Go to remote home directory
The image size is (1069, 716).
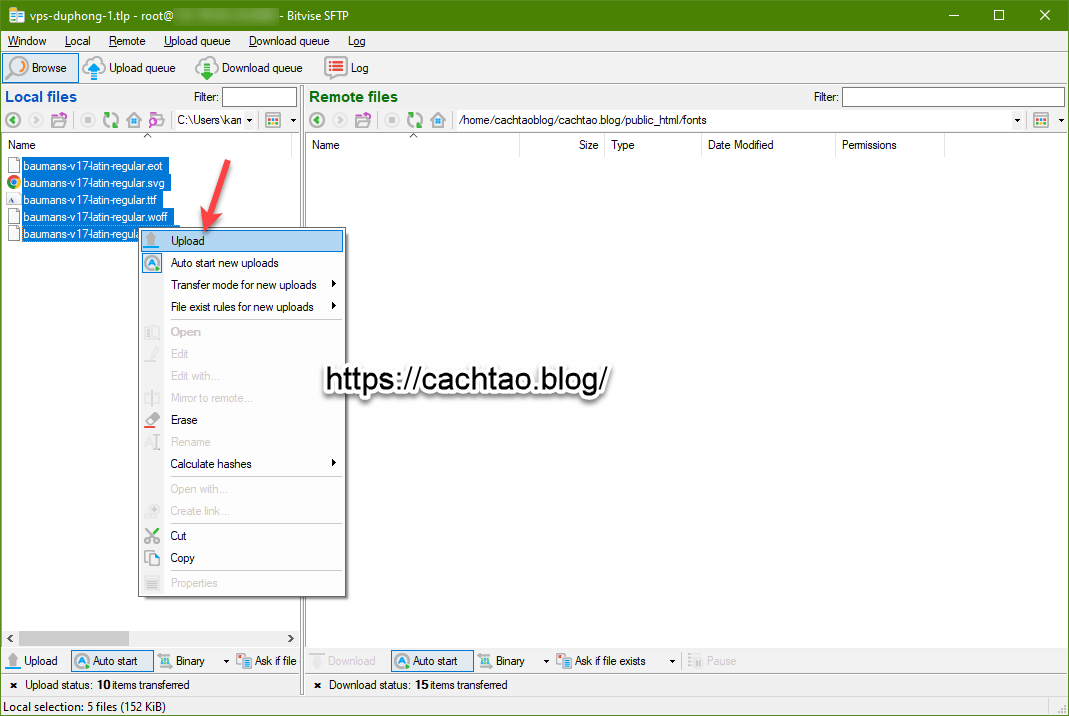coord(438,120)
